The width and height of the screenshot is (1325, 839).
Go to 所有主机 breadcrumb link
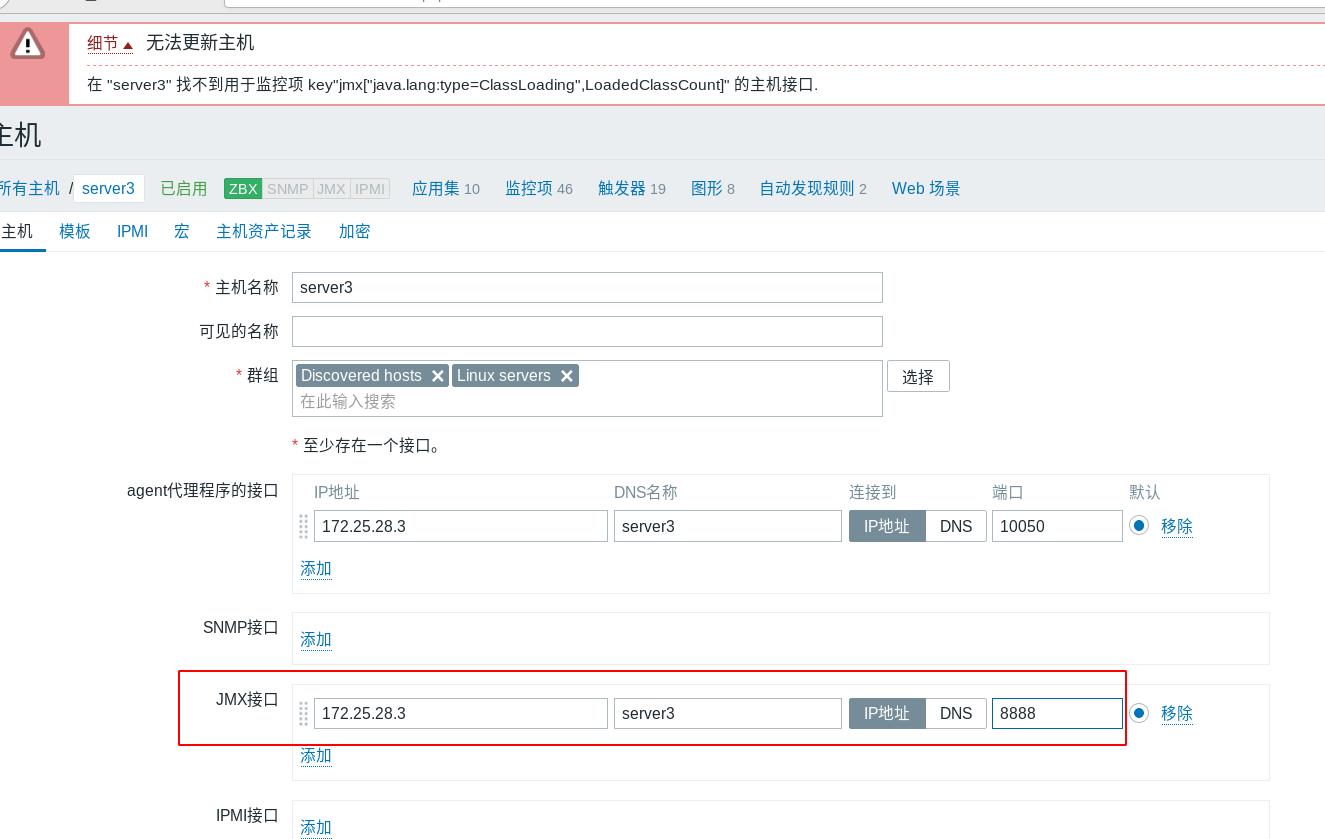[x=30, y=188]
